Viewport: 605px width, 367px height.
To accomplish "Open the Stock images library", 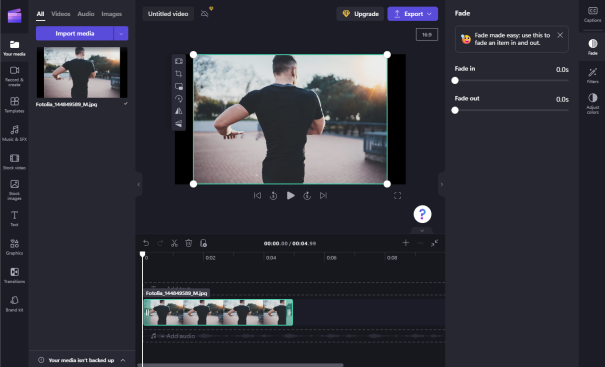I will 14,189.
